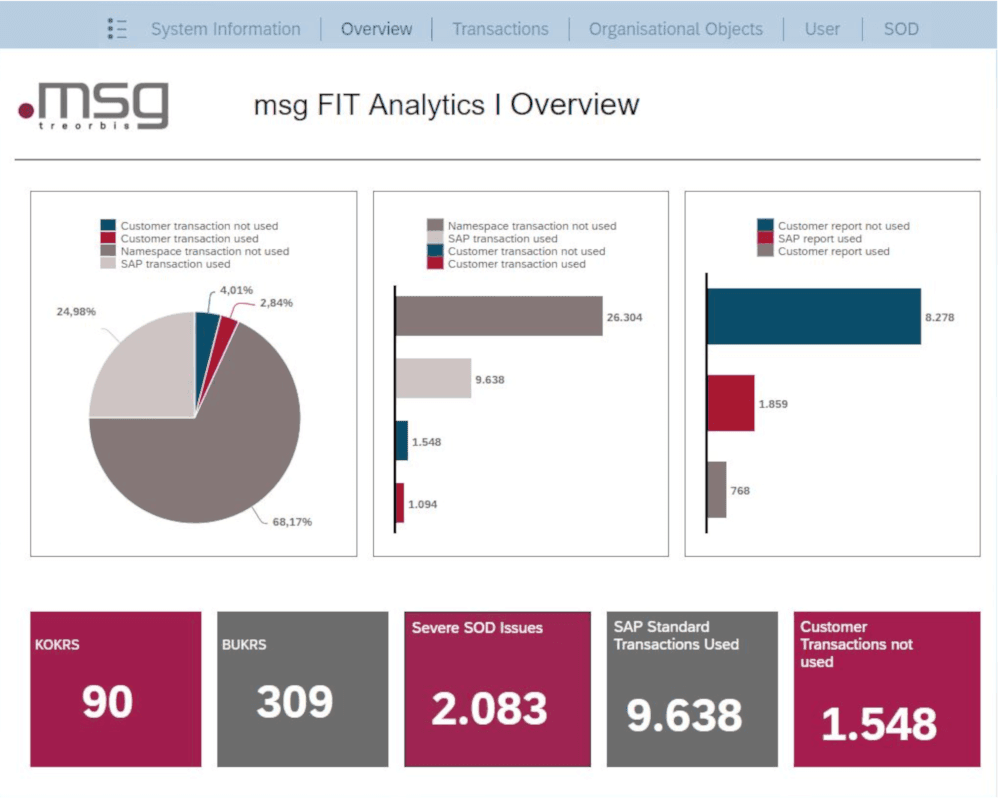Select the blue 8.278 report bar
This screenshot has width=1006, height=811.
tap(814, 316)
